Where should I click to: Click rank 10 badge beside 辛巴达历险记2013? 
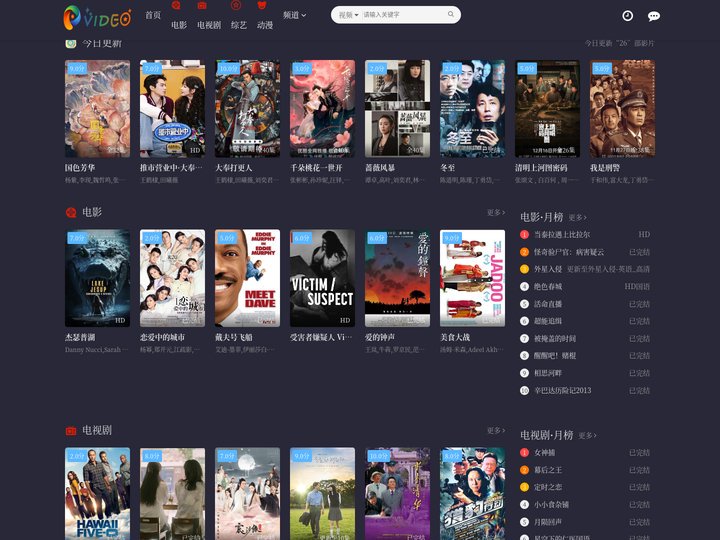524,391
